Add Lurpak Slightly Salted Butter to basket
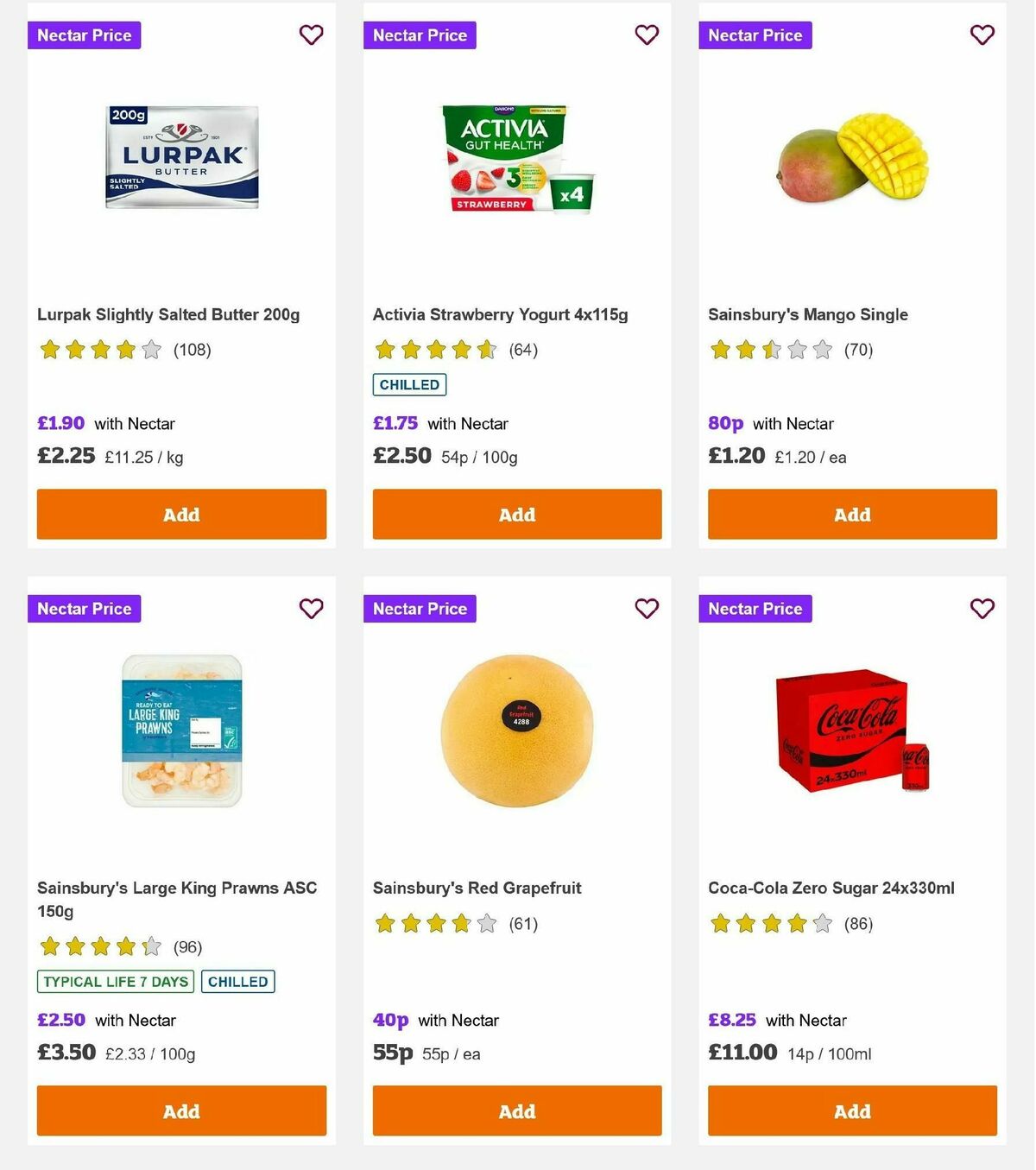The height and width of the screenshot is (1170, 1036). click(181, 514)
